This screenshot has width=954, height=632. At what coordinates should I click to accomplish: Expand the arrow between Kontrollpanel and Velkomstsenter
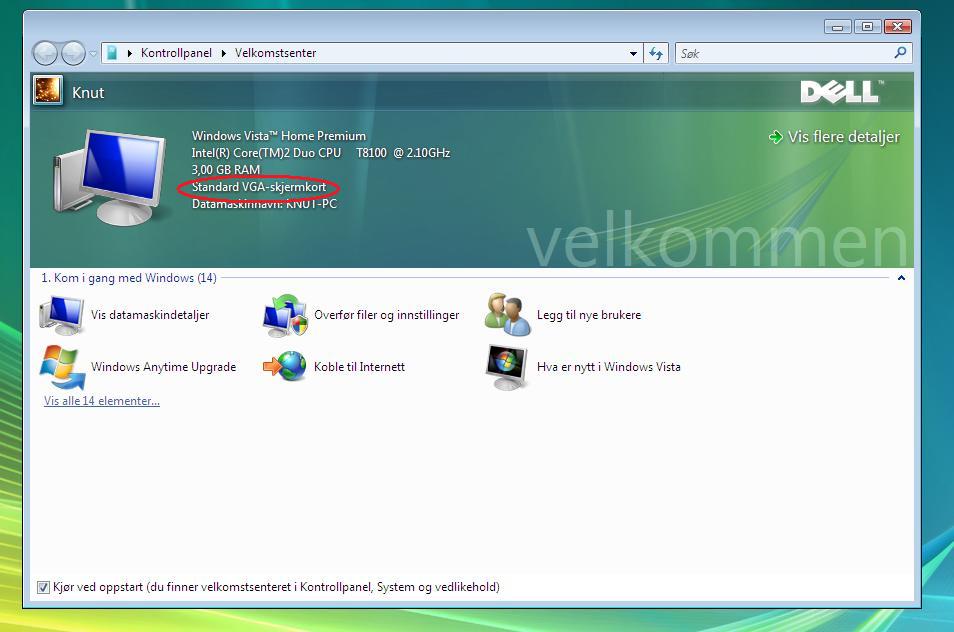223,54
